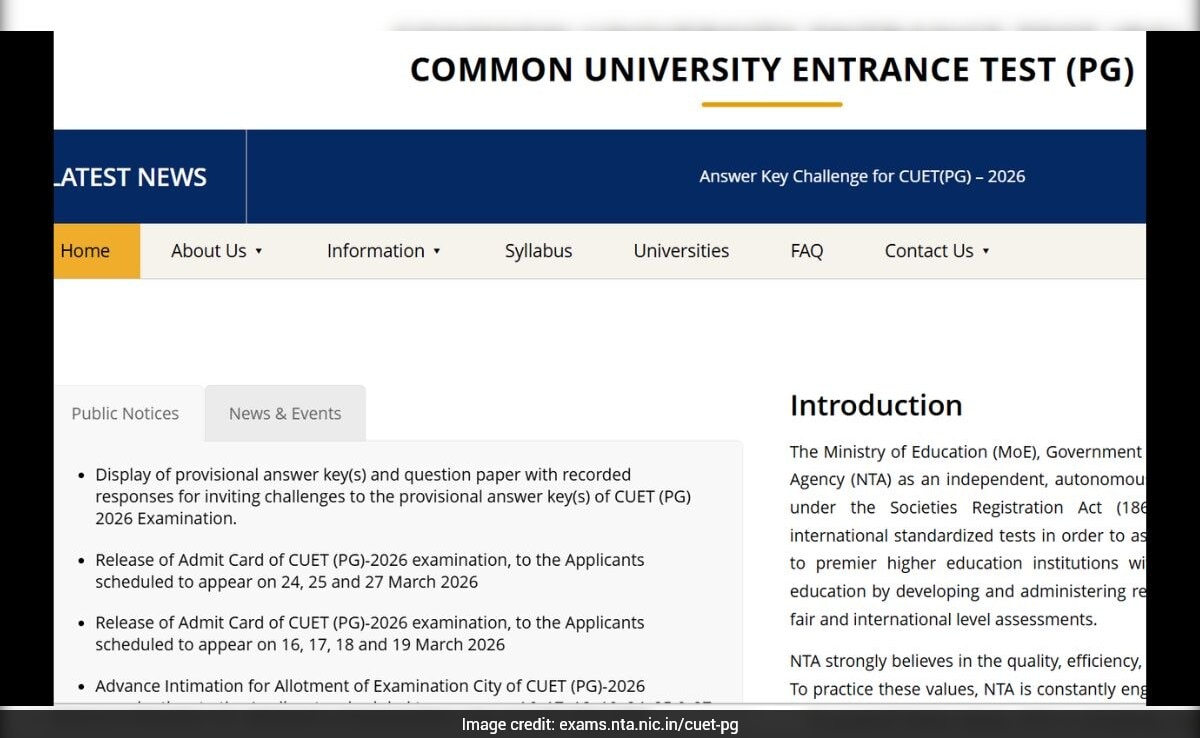Click the Advance Intimation examination city notice
Viewport: 1200px width, 738px height.
click(370, 687)
